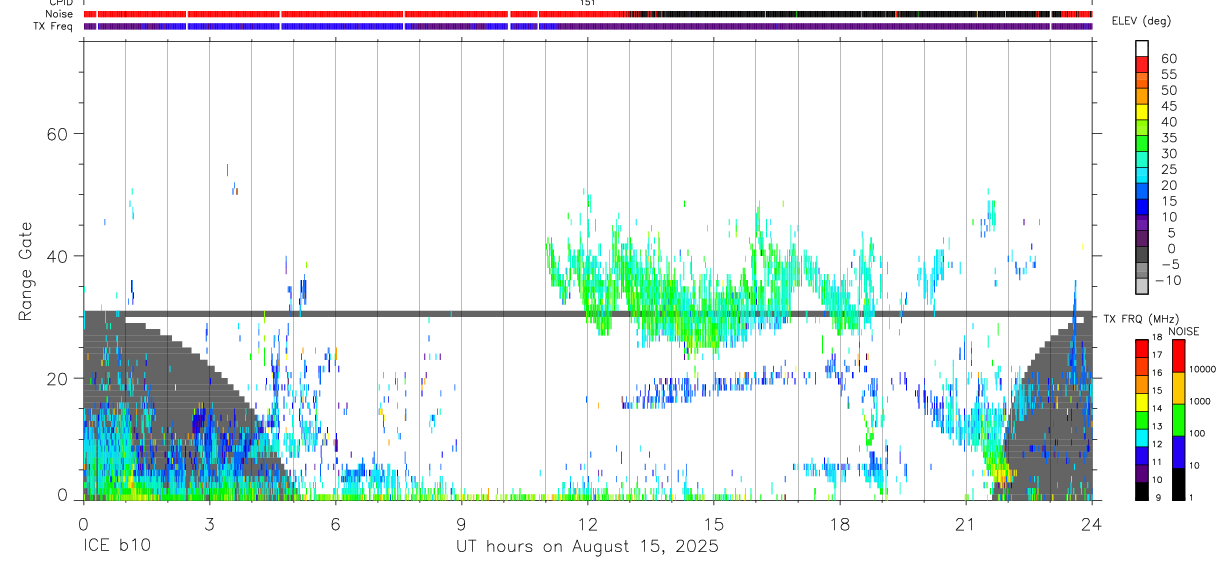Click x-axis tick label '15'
This screenshot has height=567, width=1228.
[x=713, y=523]
